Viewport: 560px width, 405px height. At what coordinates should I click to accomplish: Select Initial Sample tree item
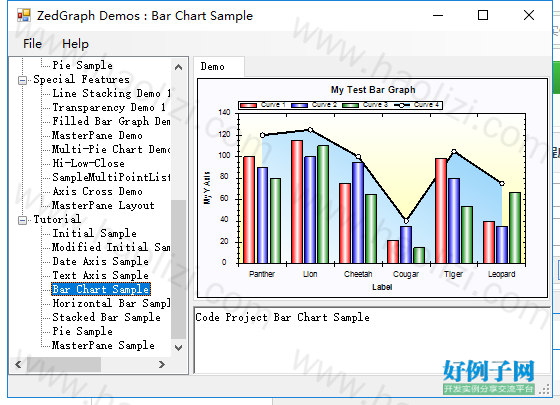(95, 234)
